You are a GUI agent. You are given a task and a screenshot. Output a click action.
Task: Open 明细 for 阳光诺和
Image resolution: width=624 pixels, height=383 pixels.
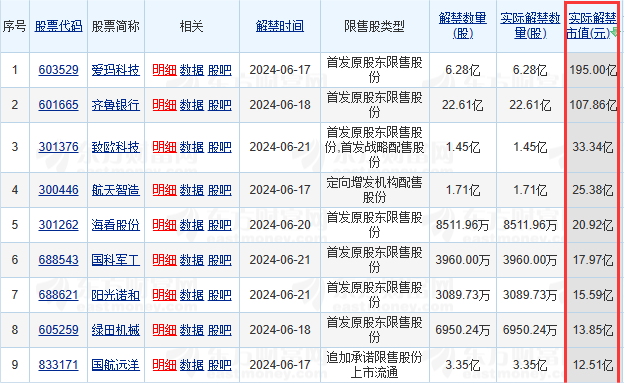tap(164, 295)
